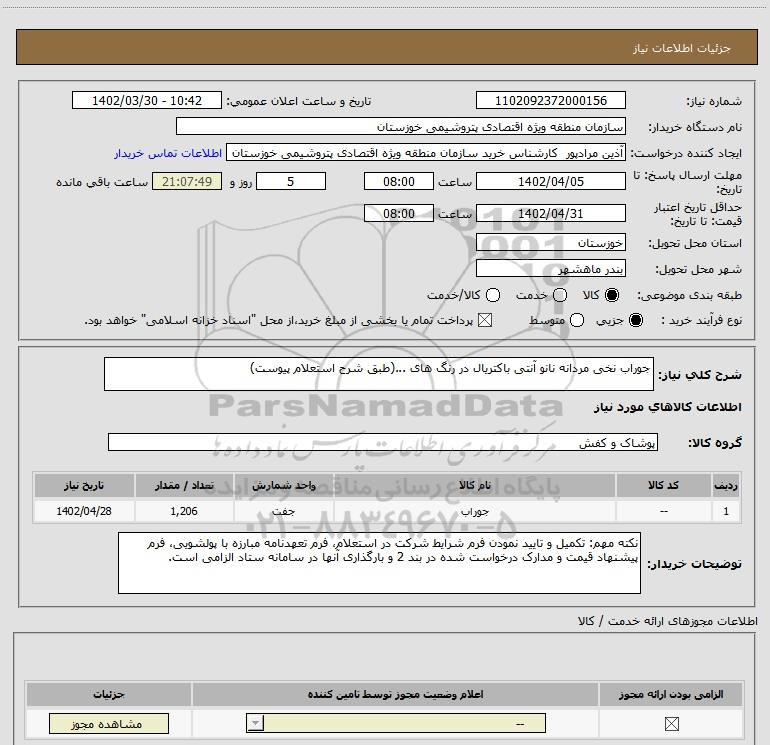Select the جزیی purchase type radio
The height and width of the screenshot is (745, 770).
tap(636, 321)
